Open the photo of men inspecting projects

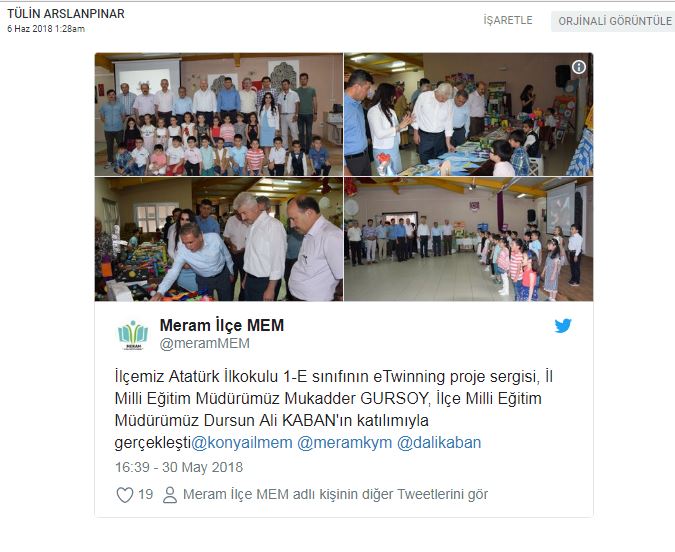[x=219, y=239]
